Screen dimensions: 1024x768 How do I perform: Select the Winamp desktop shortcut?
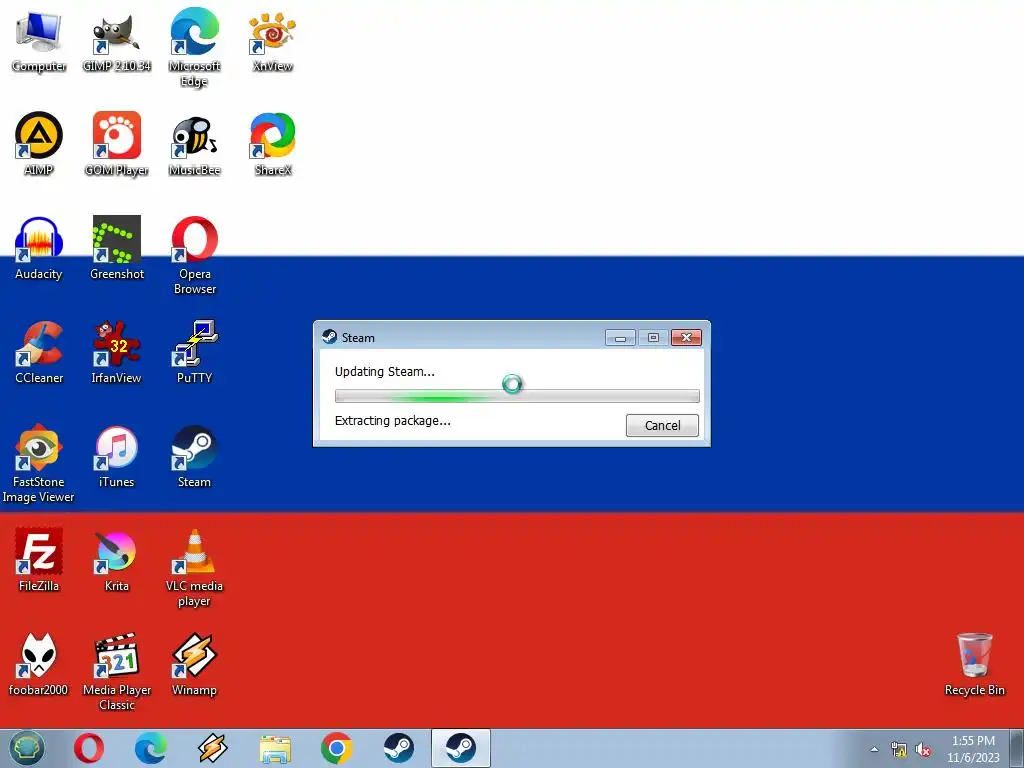pos(194,664)
